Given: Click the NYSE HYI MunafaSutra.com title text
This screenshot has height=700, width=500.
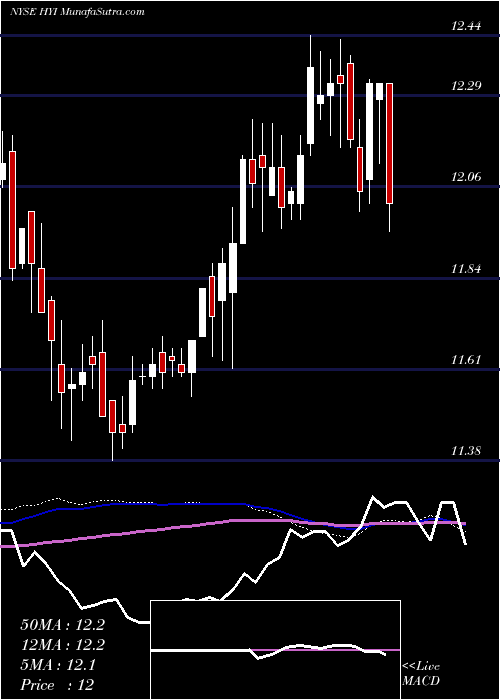Looking at the screenshot, I should tap(77, 12).
